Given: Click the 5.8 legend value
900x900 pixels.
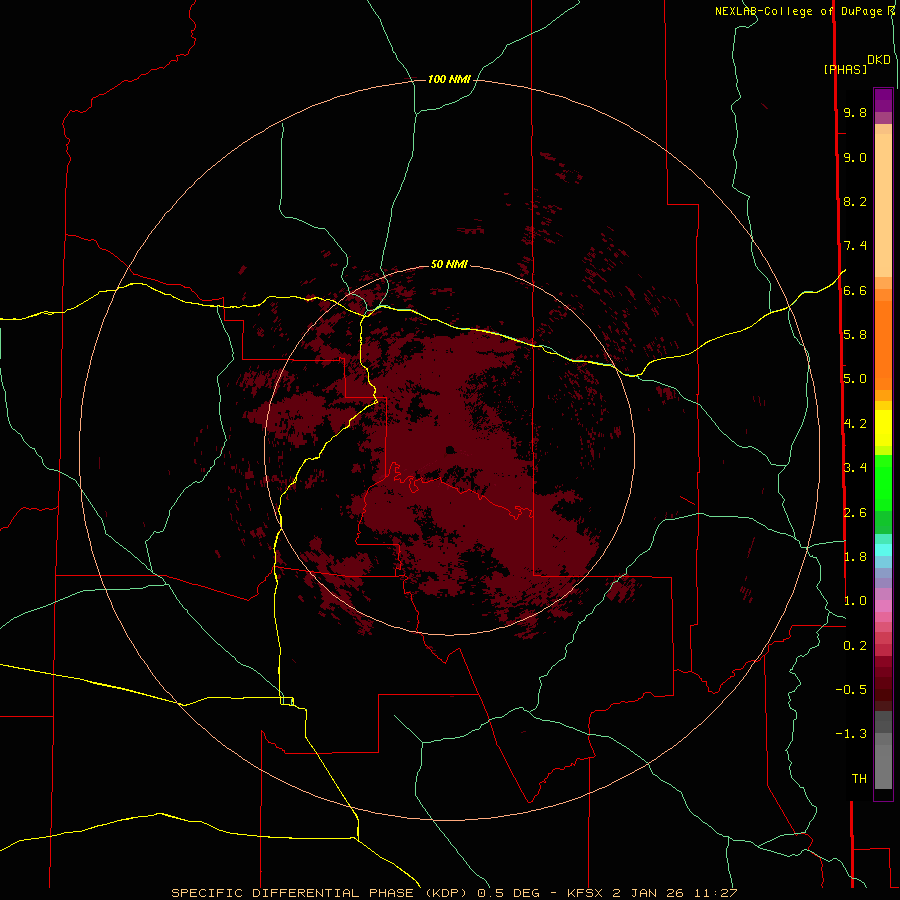Looking at the screenshot, I should tap(855, 335).
